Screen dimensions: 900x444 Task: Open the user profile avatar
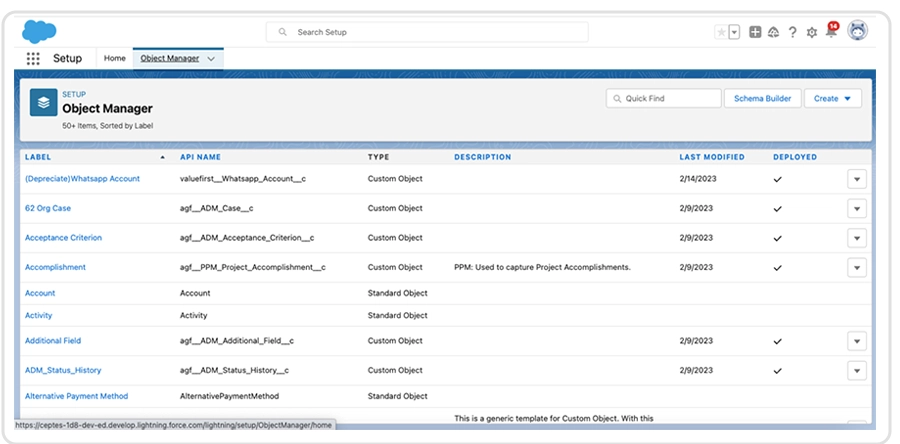857,31
